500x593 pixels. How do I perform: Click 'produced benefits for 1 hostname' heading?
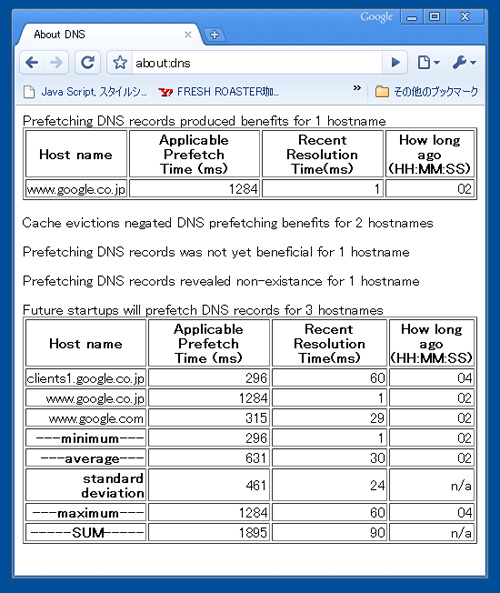[204, 121]
